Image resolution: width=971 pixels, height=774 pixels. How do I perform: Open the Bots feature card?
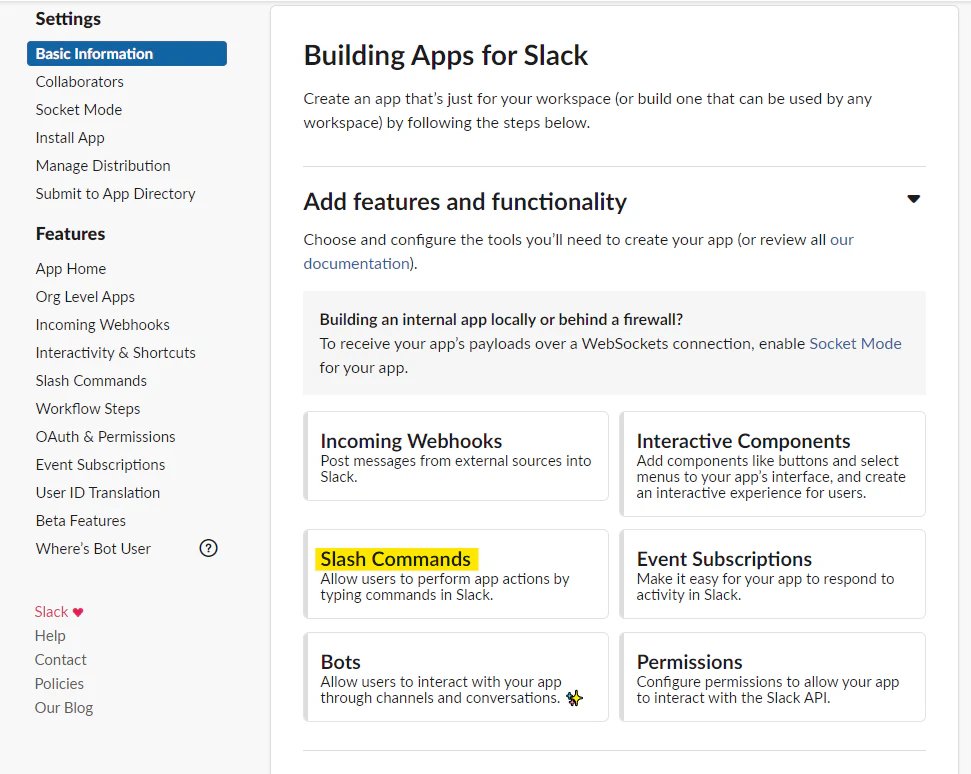pos(456,677)
